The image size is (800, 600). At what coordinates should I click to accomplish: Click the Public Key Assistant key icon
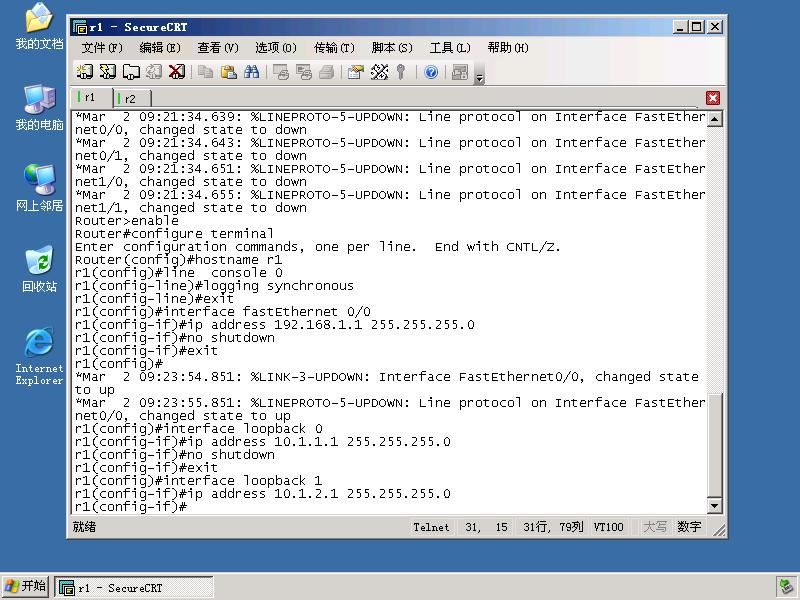(401, 72)
